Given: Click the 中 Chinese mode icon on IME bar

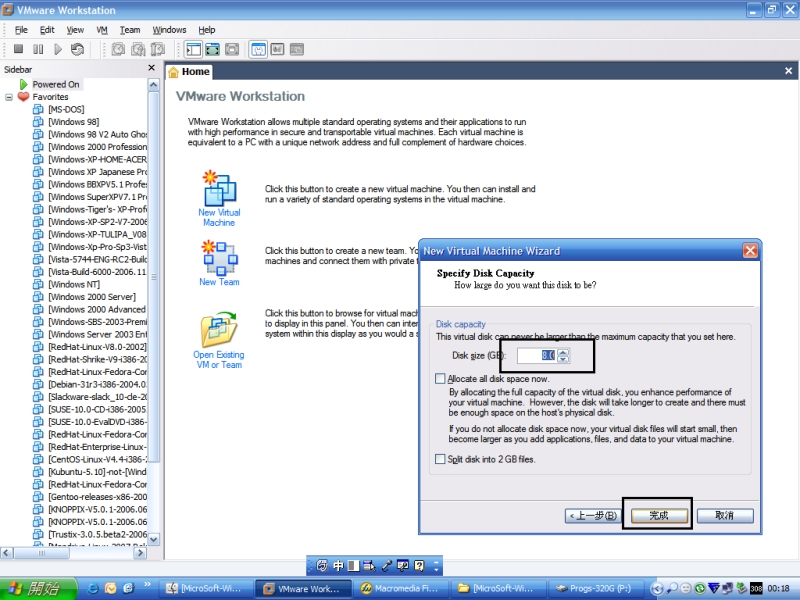Looking at the screenshot, I should tap(338, 565).
